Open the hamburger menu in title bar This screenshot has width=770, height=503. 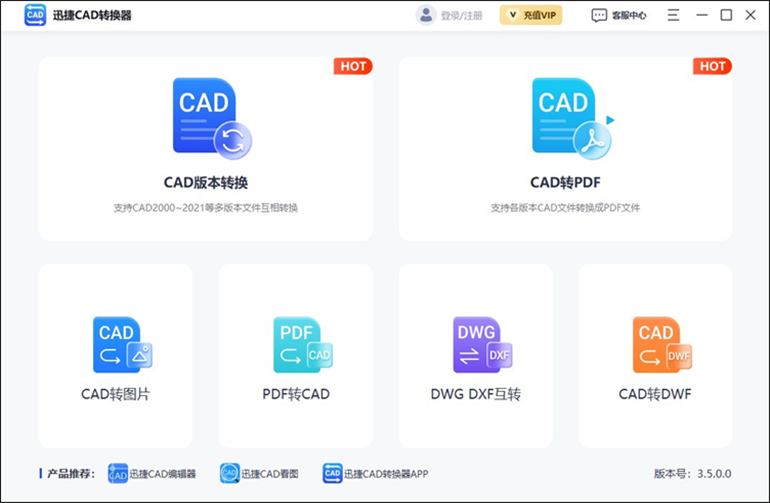coord(673,15)
